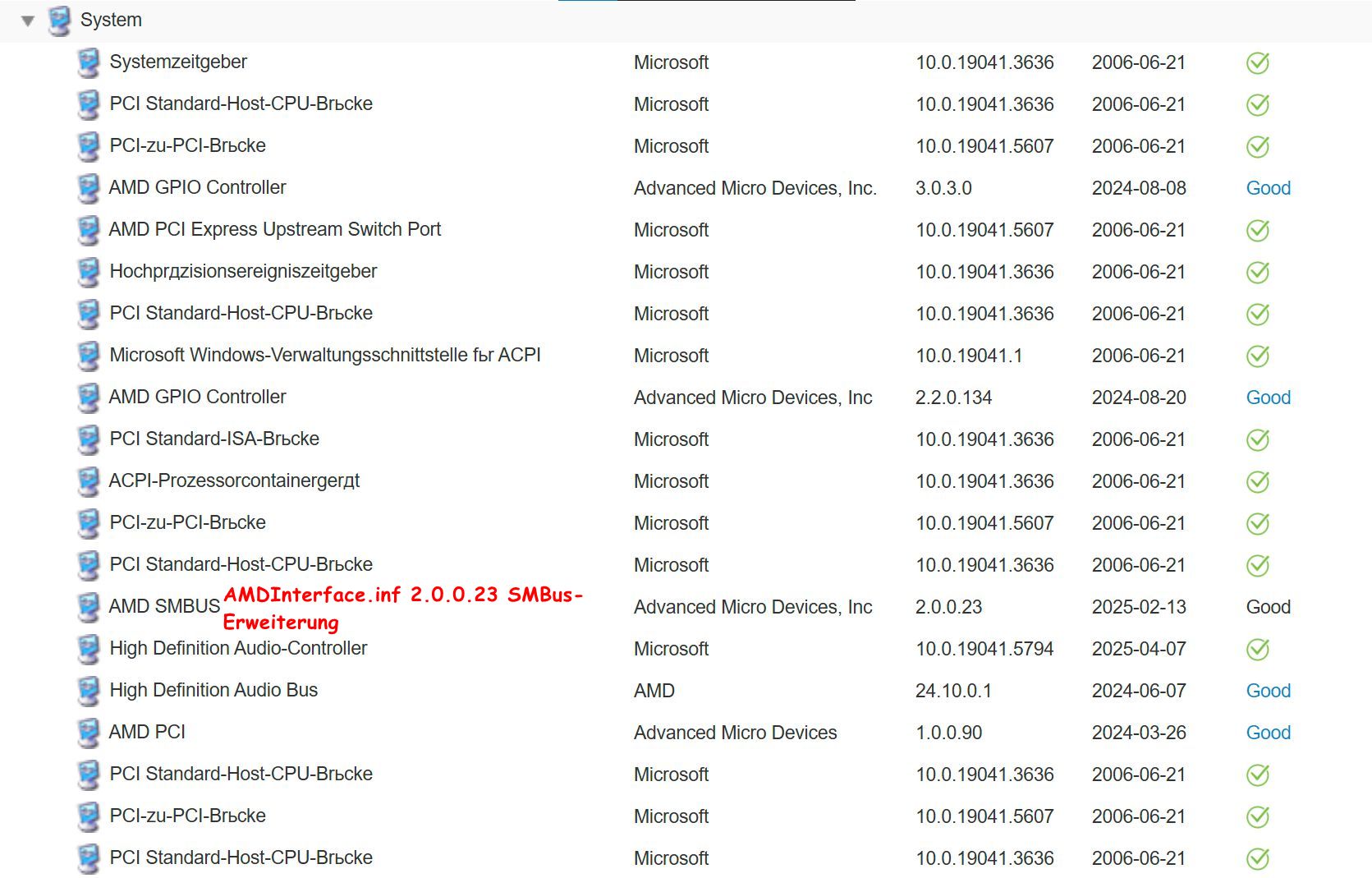Click the ACPI-Prozessorcontainergerät device icon
This screenshot has height=878, width=1372.
point(88,481)
